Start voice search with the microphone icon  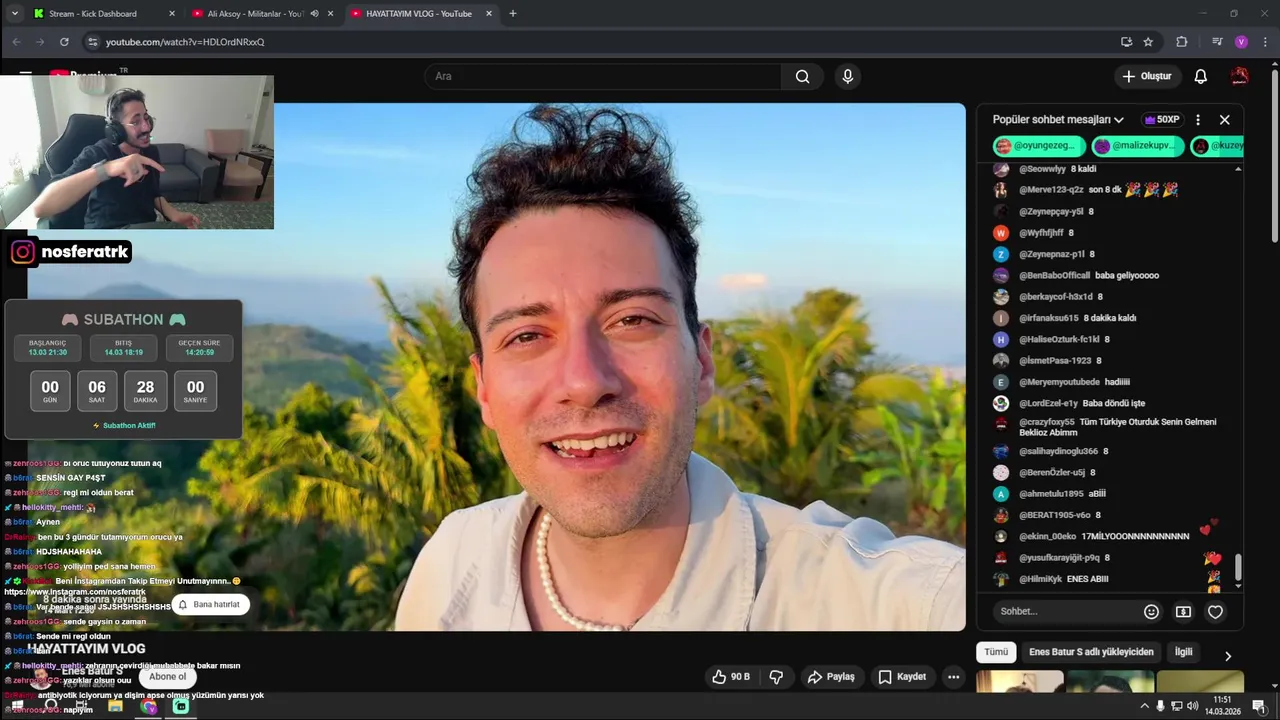point(848,76)
